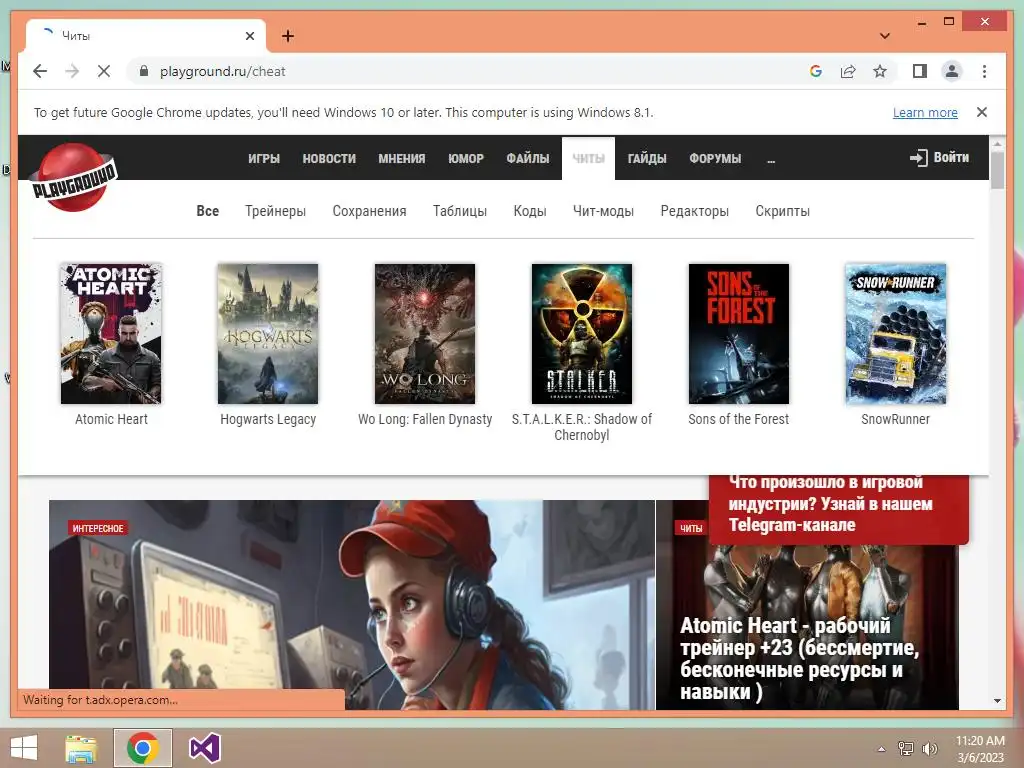Click the share page icon
This screenshot has height=768, width=1024.
click(x=848, y=71)
